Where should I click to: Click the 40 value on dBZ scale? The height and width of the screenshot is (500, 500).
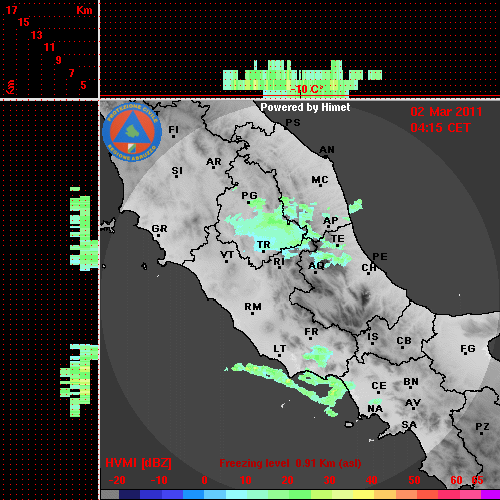tap(372, 480)
